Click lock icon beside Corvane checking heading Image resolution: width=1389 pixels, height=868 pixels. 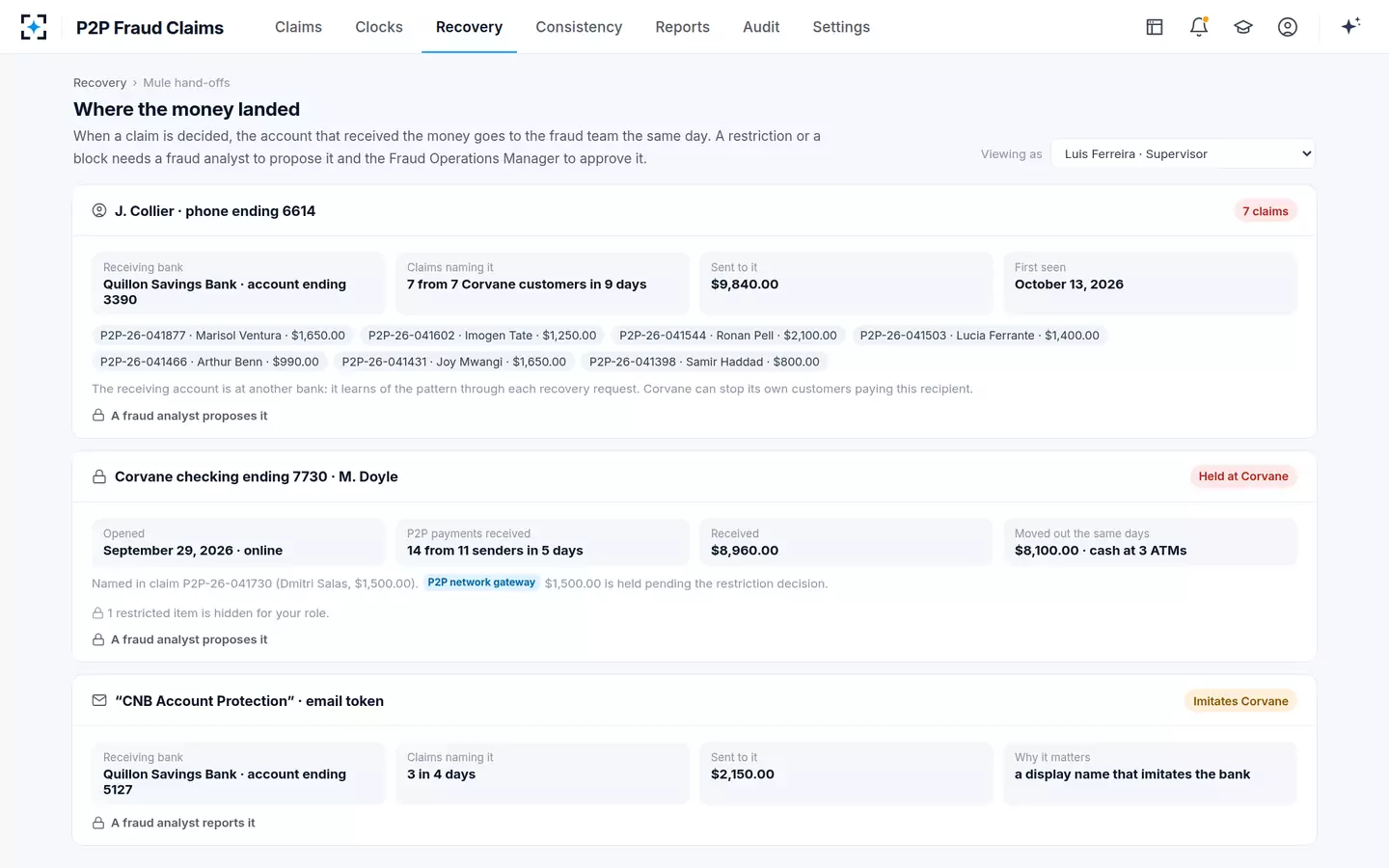click(x=99, y=476)
